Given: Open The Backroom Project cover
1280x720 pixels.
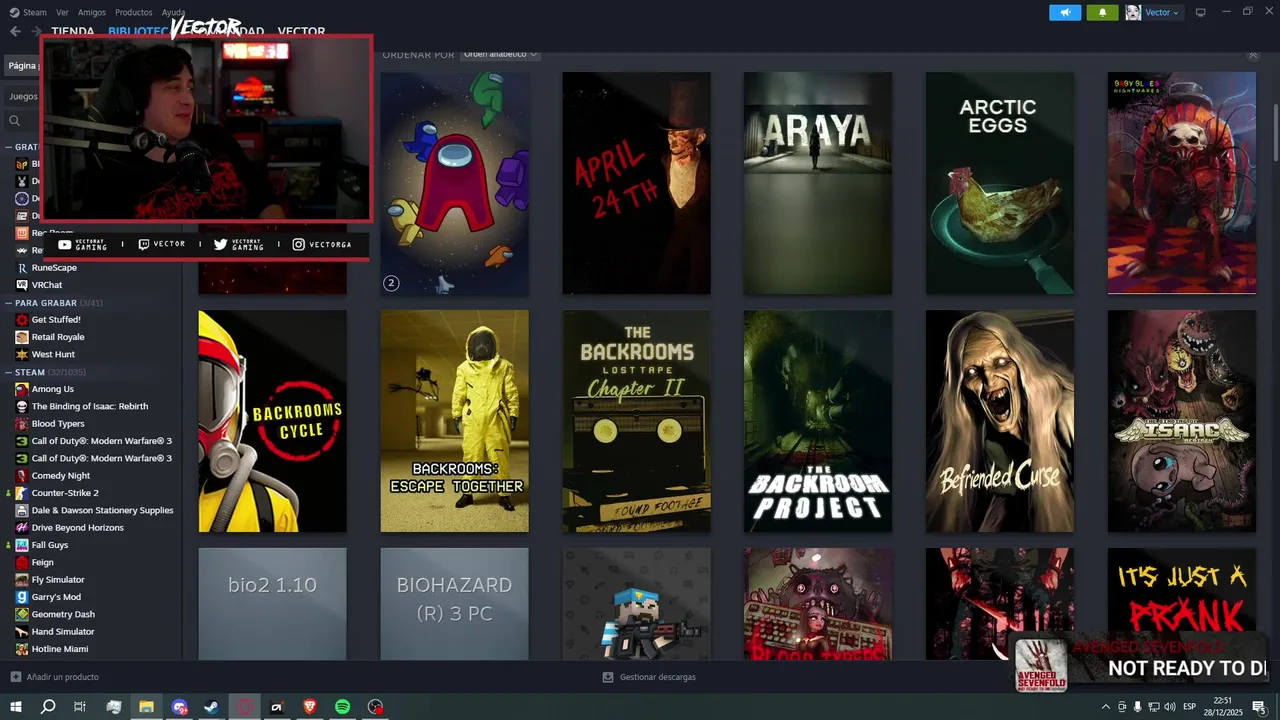Looking at the screenshot, I should click(x=818, y=421).
